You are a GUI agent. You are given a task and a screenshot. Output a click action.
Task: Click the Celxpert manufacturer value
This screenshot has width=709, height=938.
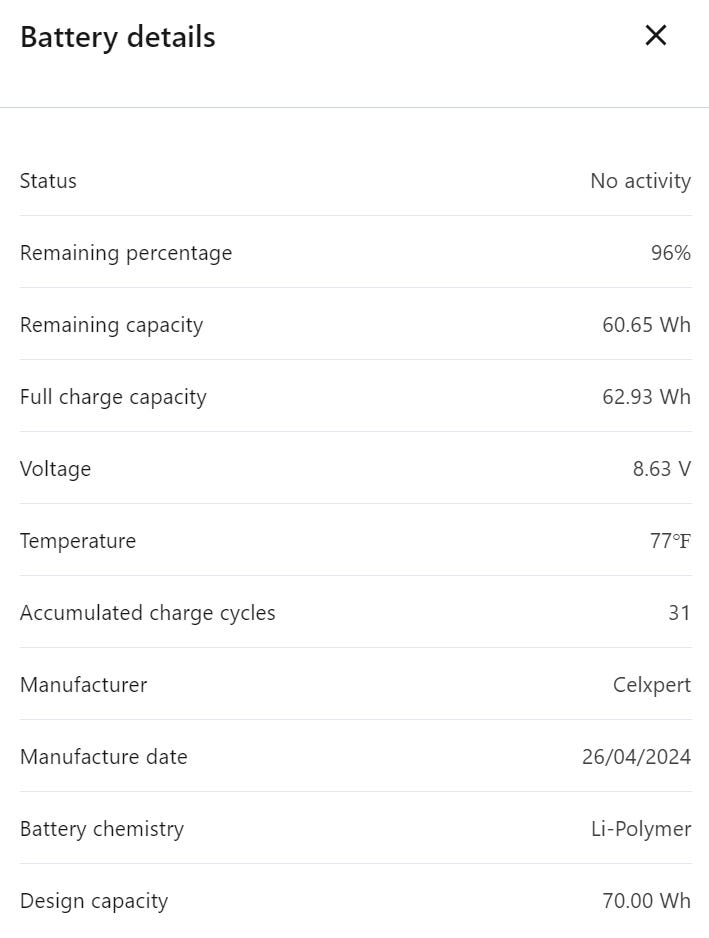[x=651, y=685]
